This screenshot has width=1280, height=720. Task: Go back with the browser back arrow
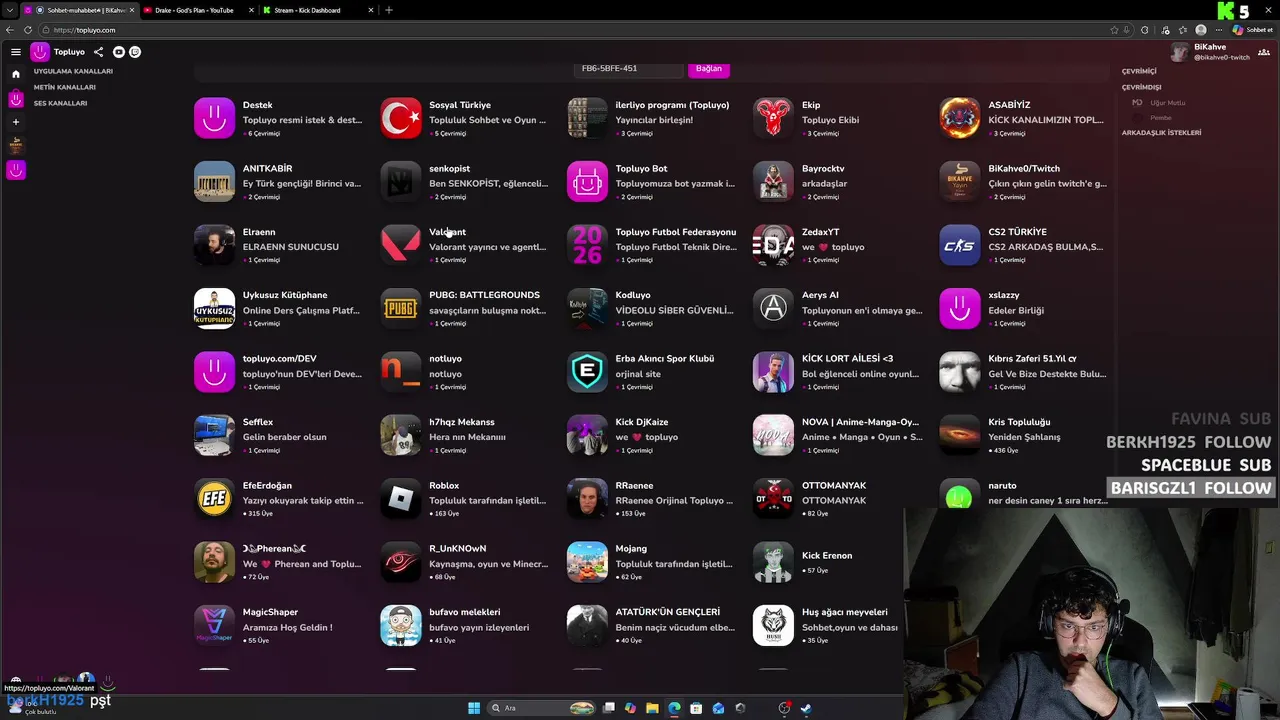click(10, 30)
